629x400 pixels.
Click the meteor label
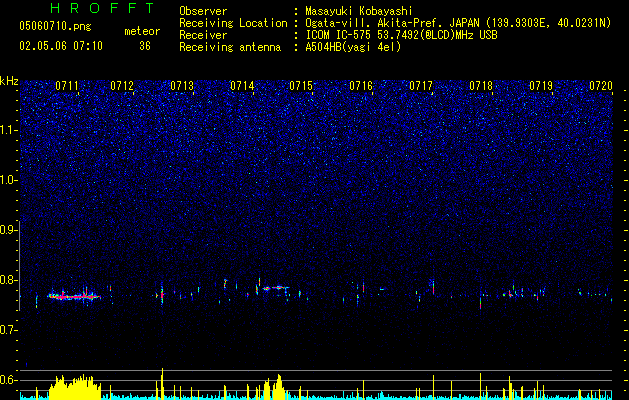click(x=142, y=31)
